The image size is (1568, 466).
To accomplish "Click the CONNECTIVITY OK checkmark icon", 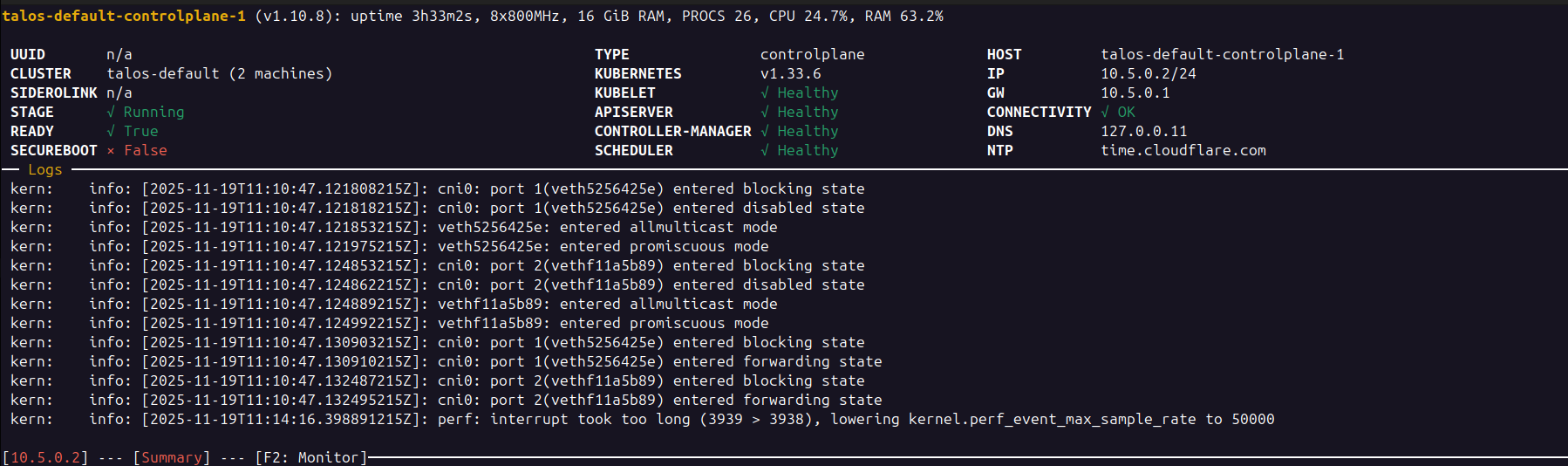I will click(x=1105, y=113).
